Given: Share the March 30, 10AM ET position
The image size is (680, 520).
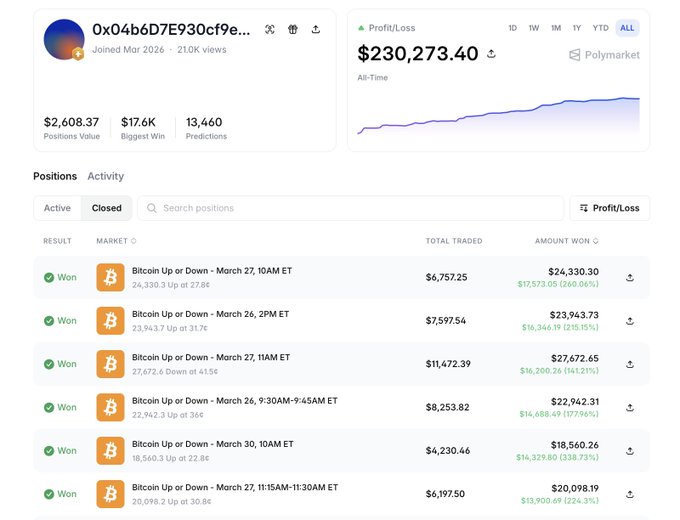Looking at the screenshot, I should [630, 451].
